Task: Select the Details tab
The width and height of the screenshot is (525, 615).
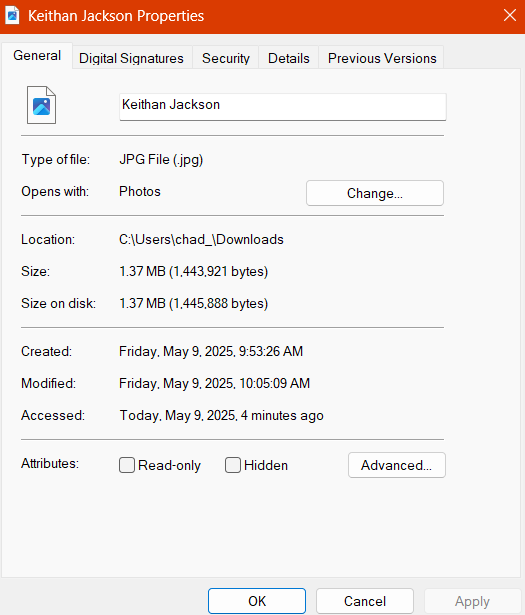Action: click(289, 58)
